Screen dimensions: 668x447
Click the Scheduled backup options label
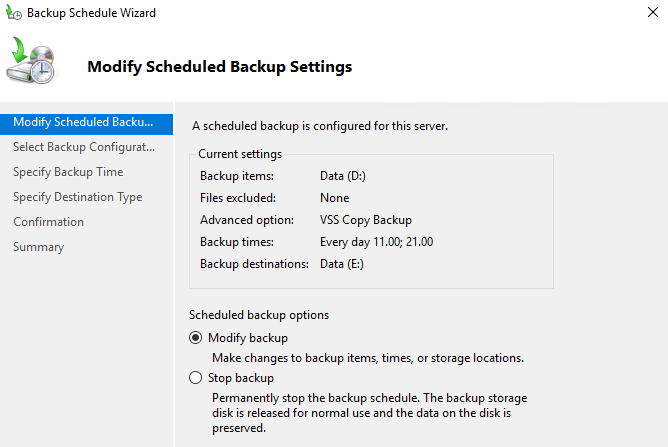[259, 315]
